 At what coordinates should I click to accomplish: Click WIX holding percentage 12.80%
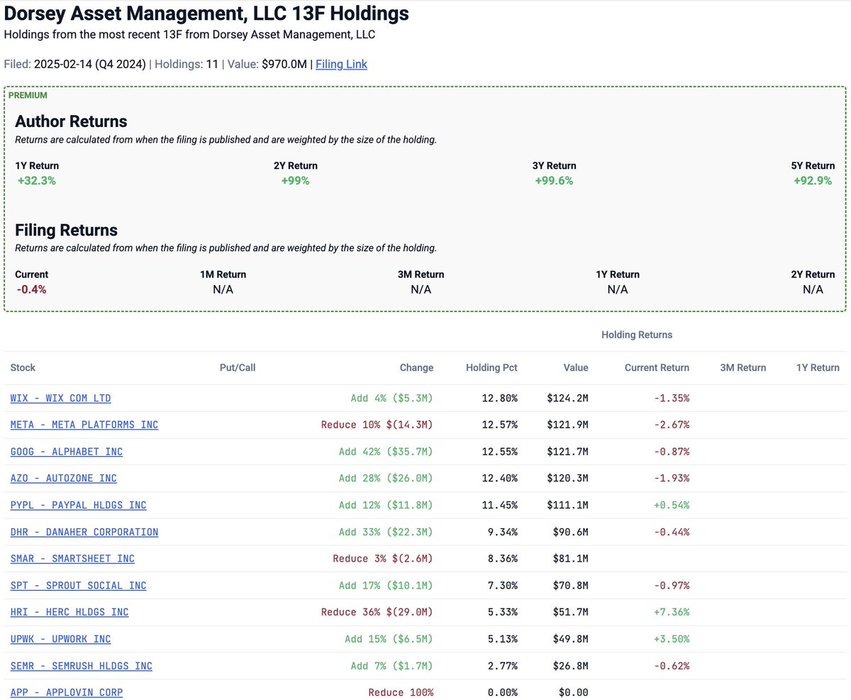pyautogui.click(x=499, y=398)
